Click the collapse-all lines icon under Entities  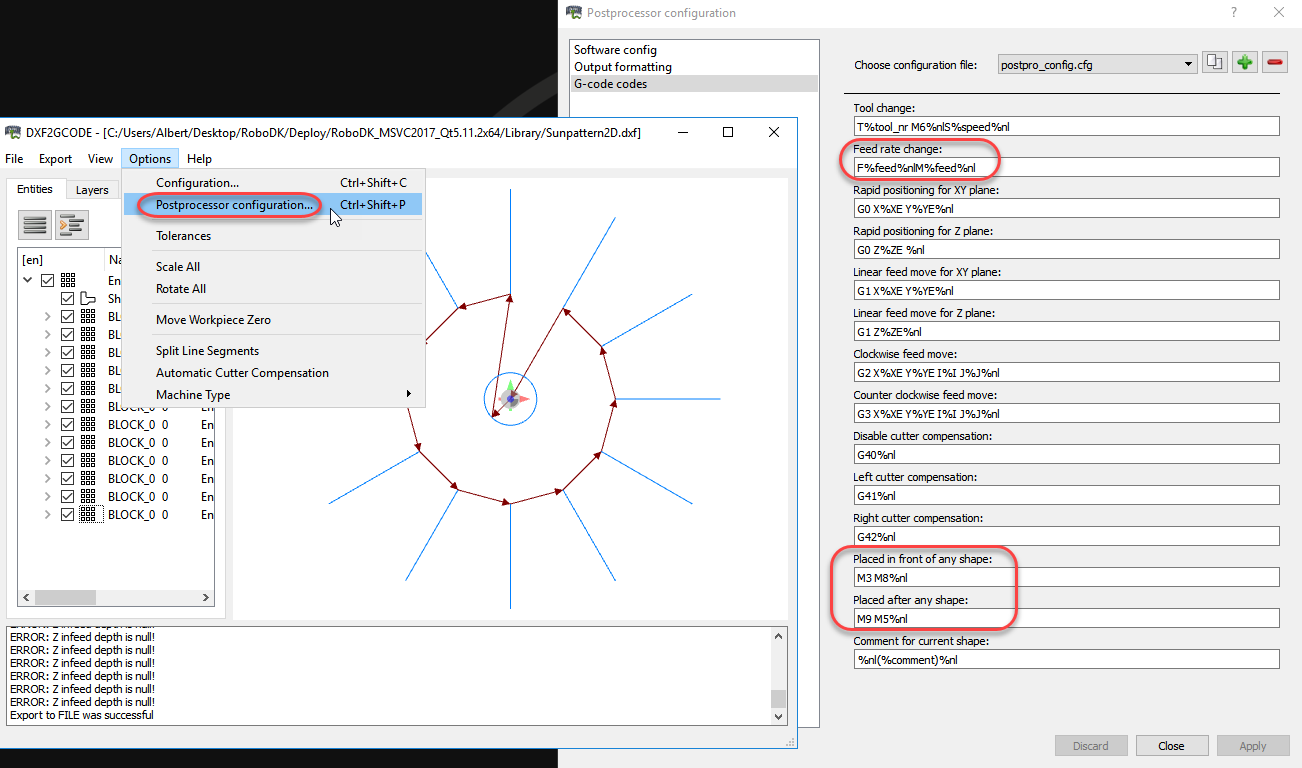(36, 225)
